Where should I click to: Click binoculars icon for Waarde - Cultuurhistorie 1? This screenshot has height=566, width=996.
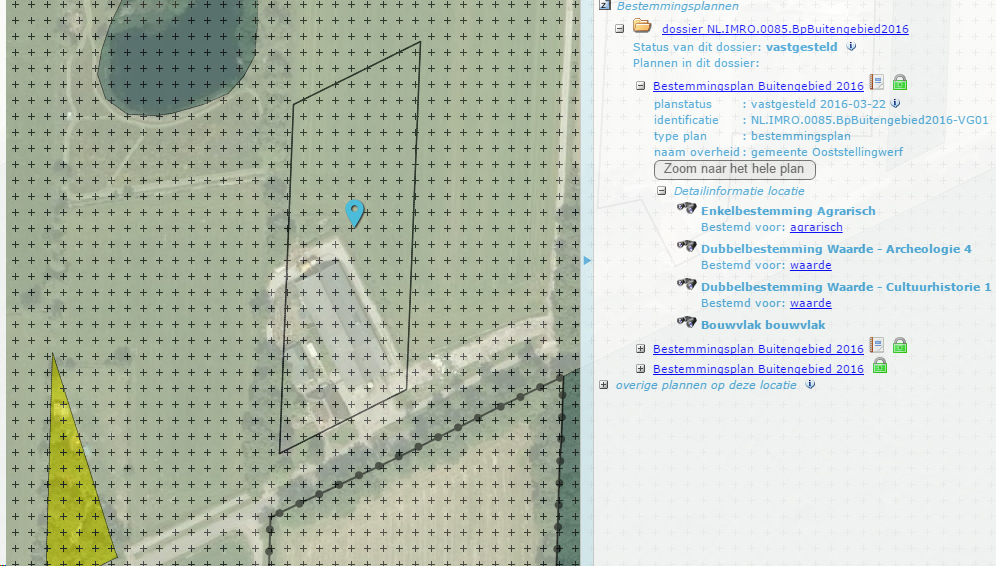click(687, 285)
